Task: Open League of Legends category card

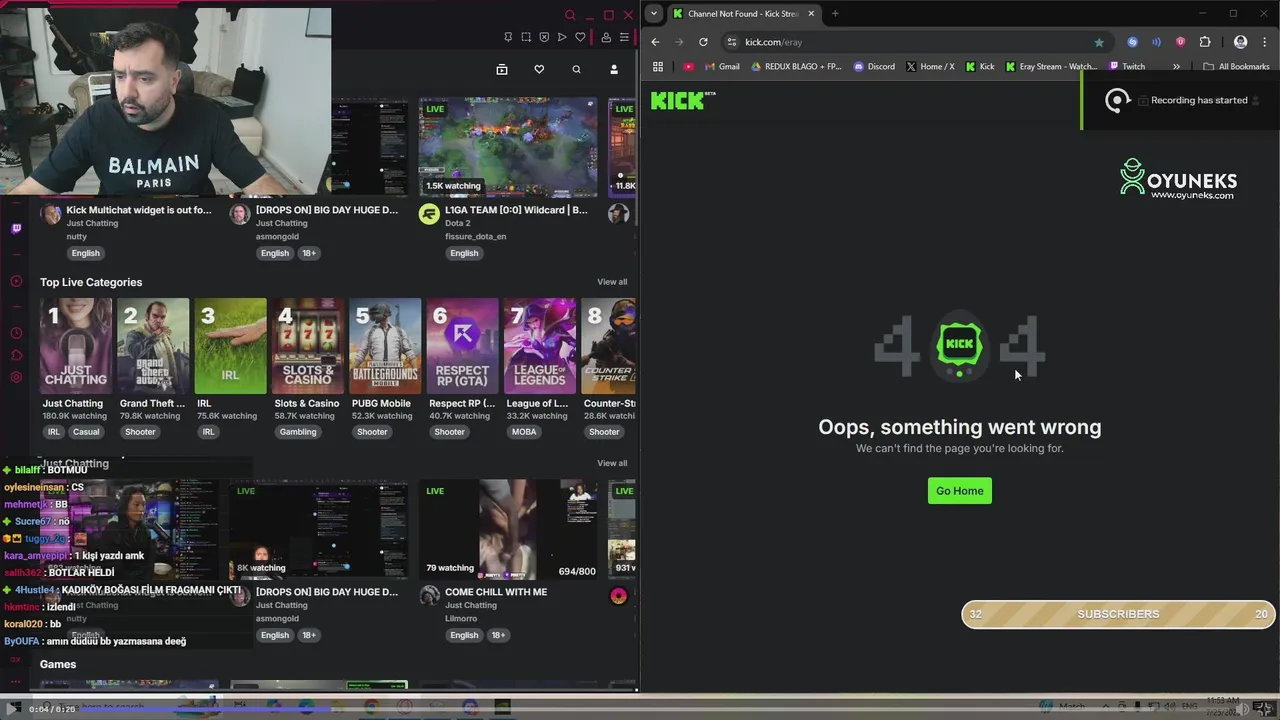Action: tap(540, 345)
